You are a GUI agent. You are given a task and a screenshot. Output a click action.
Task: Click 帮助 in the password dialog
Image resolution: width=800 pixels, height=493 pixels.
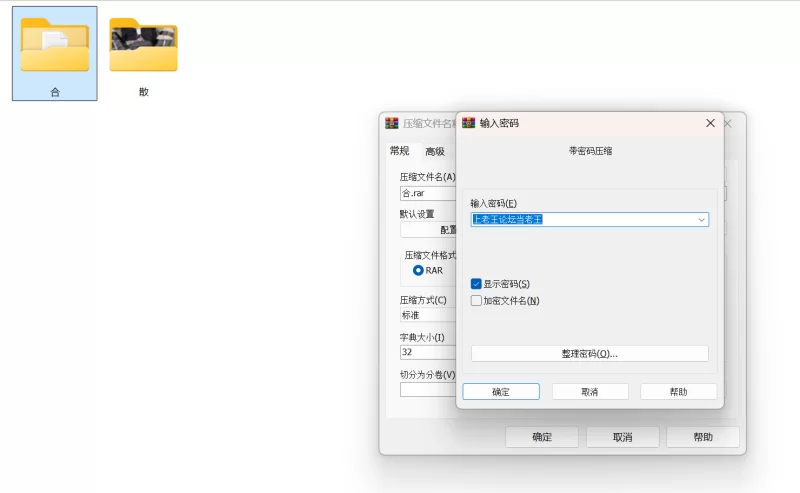[x=679, y=391]
